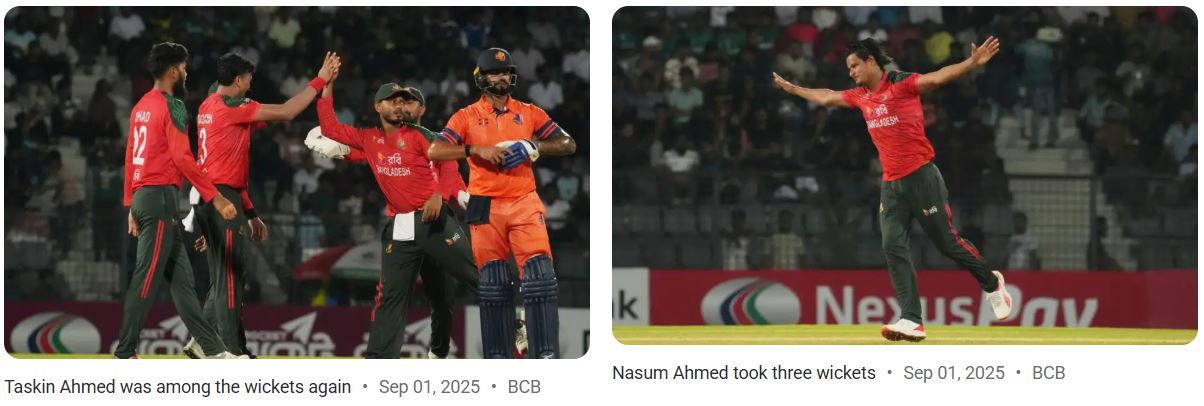Viewport: 1204px width, 406px height.
Task: Click the sponsor swirl logo in left photo
Action: point(55,333)
